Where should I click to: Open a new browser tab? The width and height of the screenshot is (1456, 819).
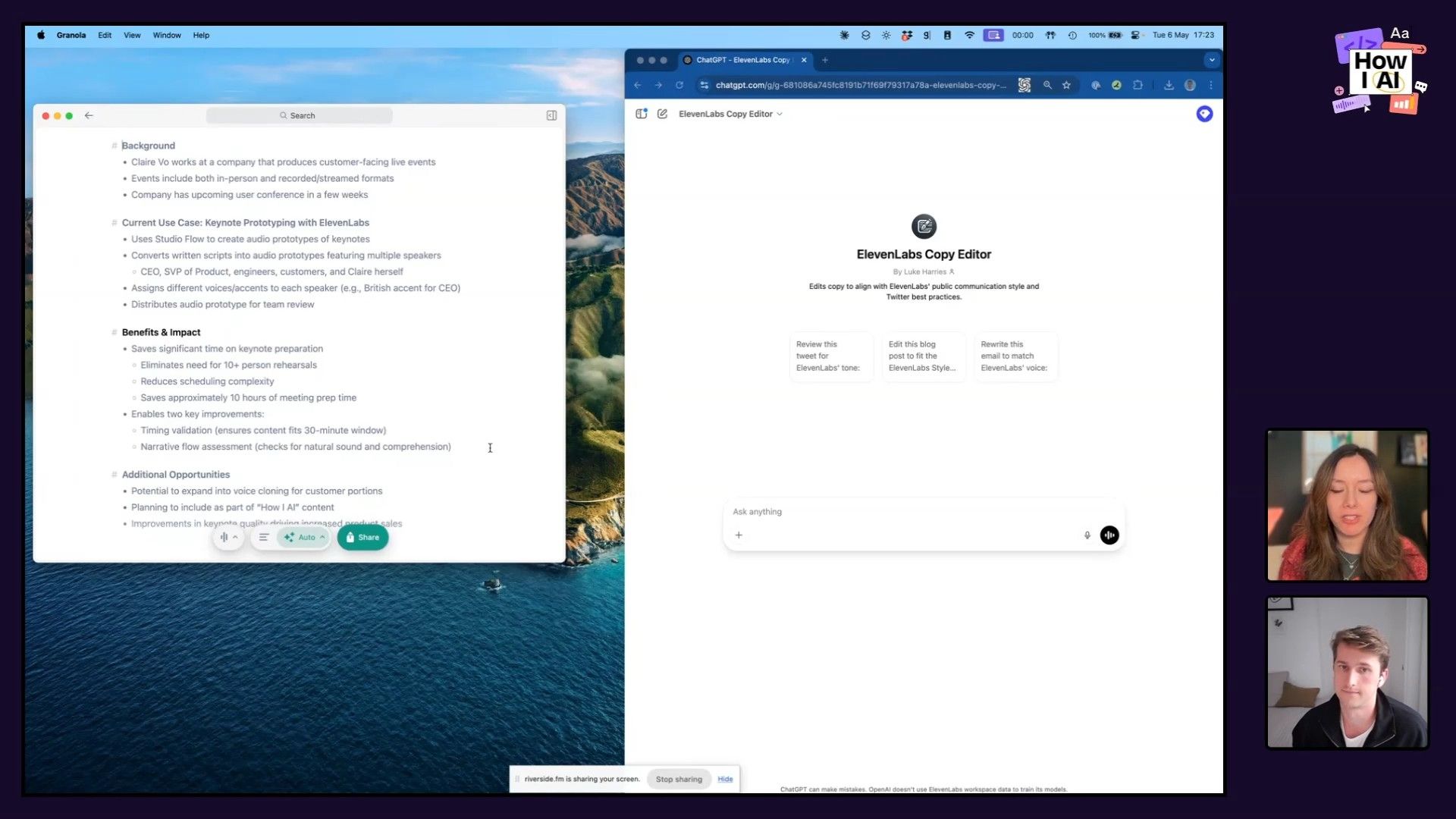point(825,60)
